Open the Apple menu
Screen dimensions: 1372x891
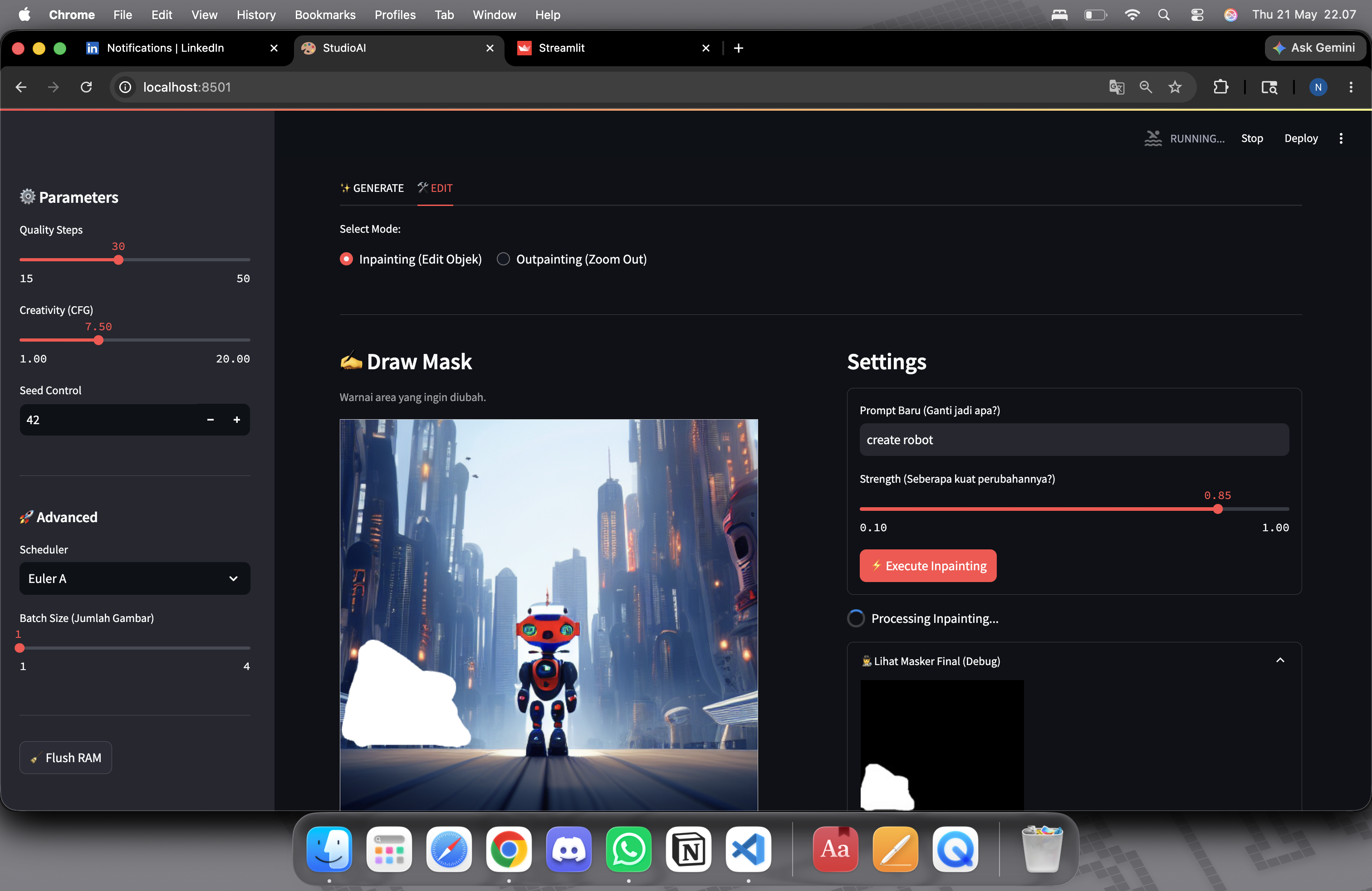click(x=24, y=15)
